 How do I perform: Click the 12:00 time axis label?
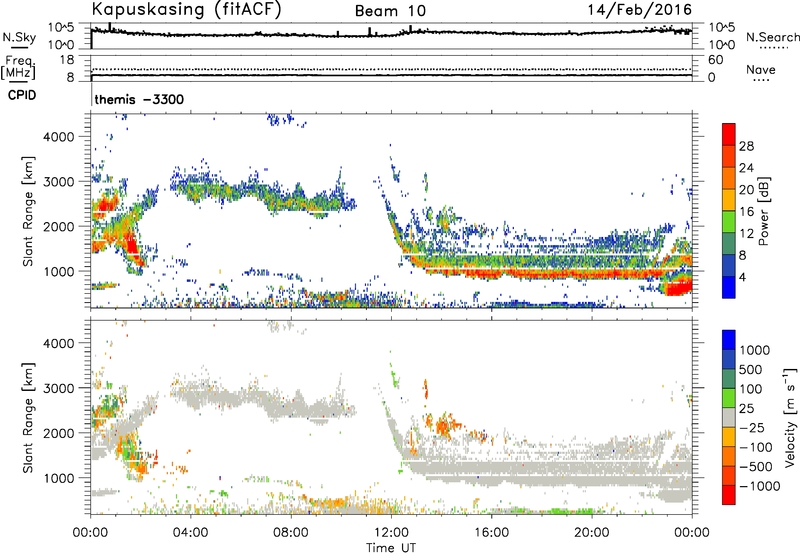[x=391, y=533]
